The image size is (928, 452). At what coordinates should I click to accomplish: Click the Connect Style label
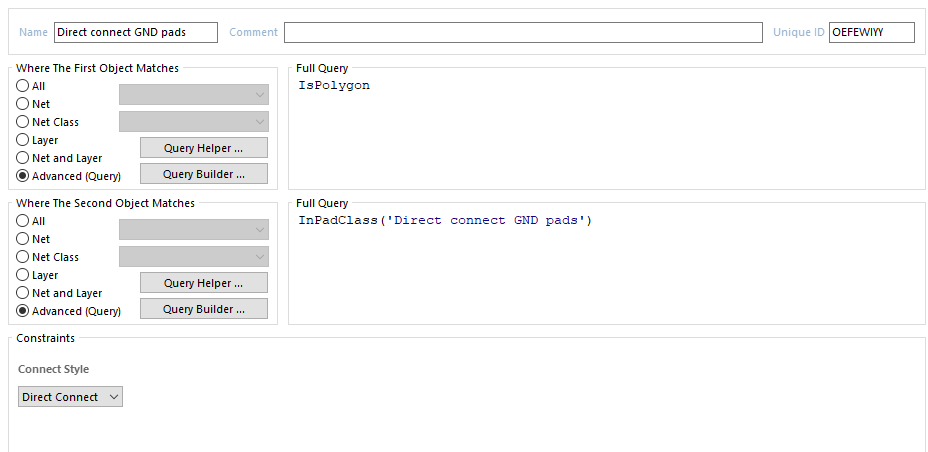point(53,369)
